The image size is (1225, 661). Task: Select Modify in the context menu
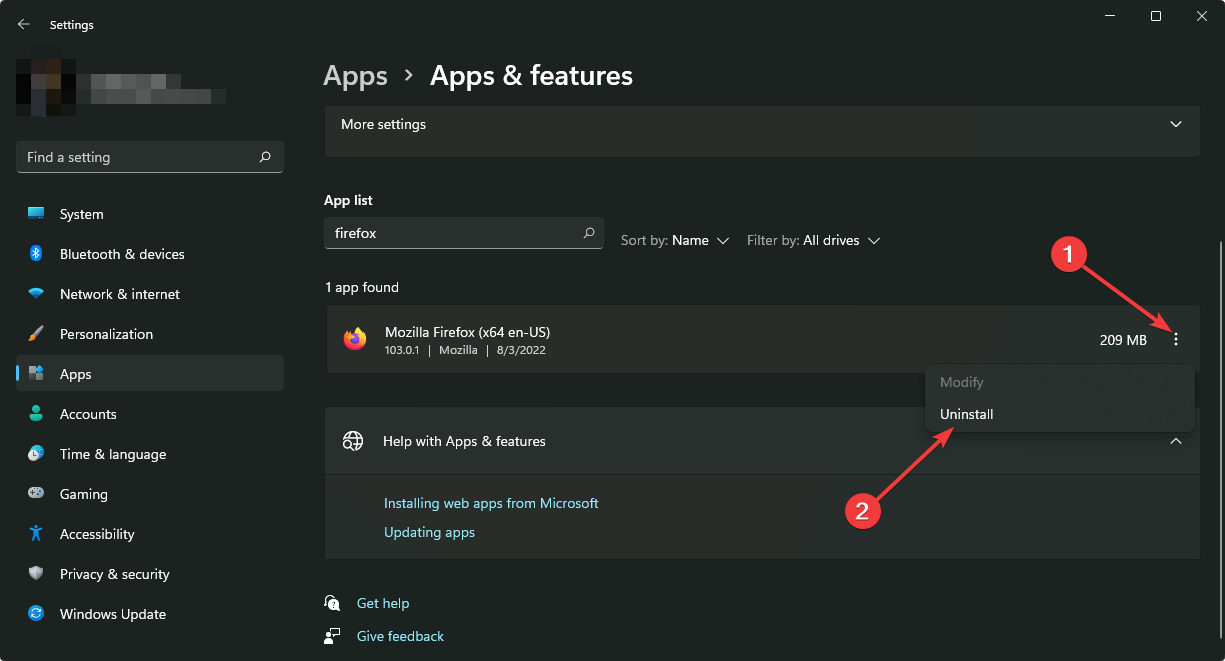(962, 382)
